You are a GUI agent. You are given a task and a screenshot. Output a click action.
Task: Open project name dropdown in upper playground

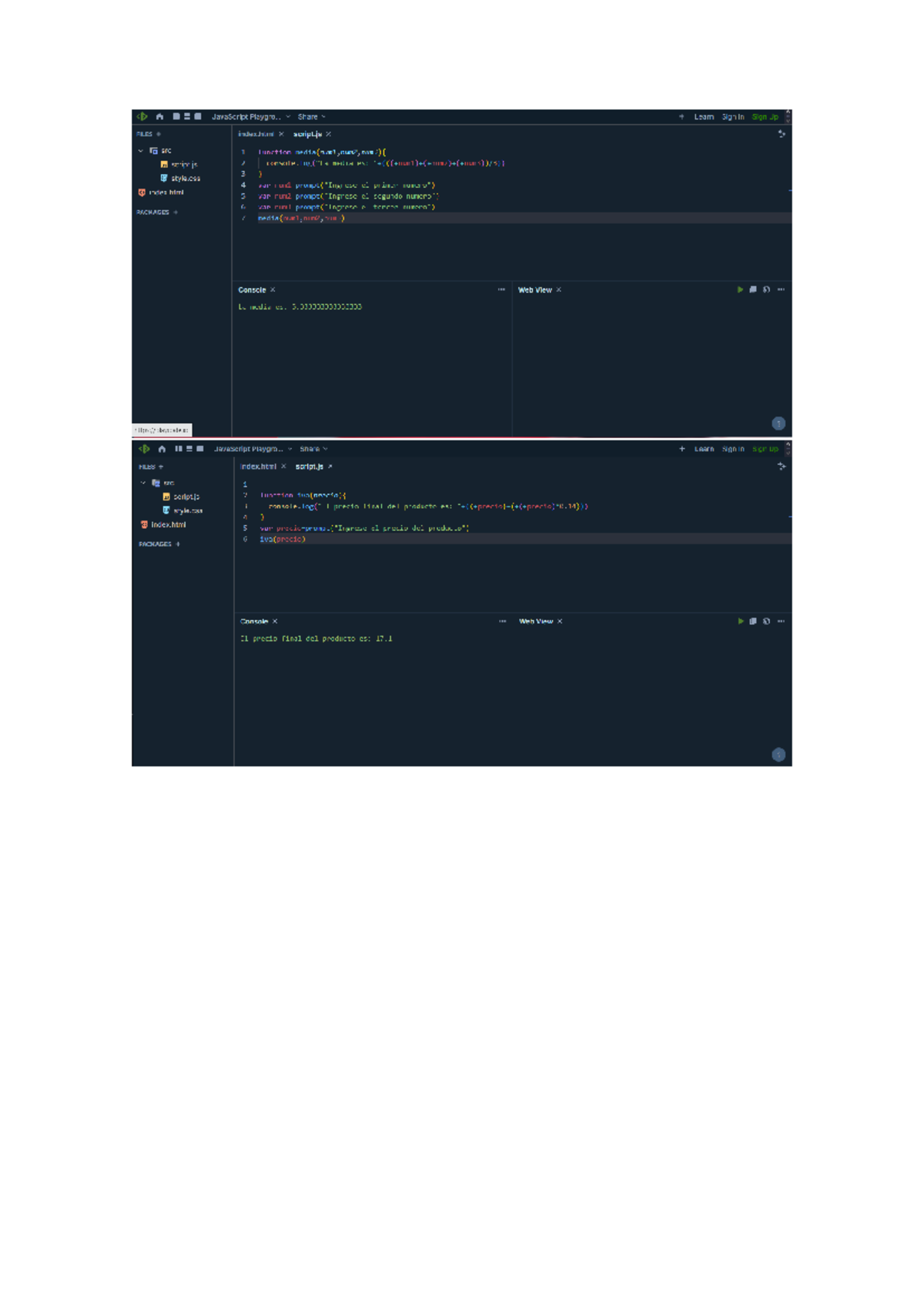click(x=251, y=117)
